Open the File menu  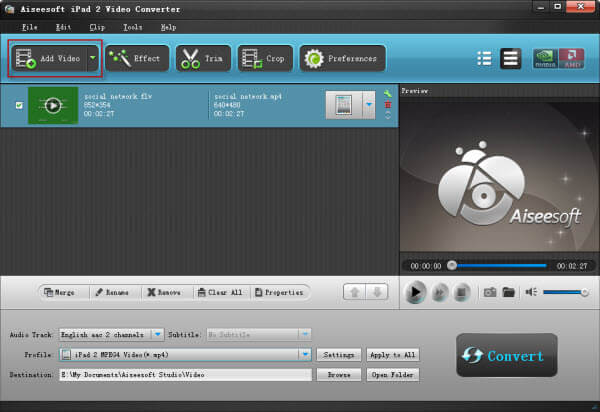pyautogui.click(x=29, y=27)
